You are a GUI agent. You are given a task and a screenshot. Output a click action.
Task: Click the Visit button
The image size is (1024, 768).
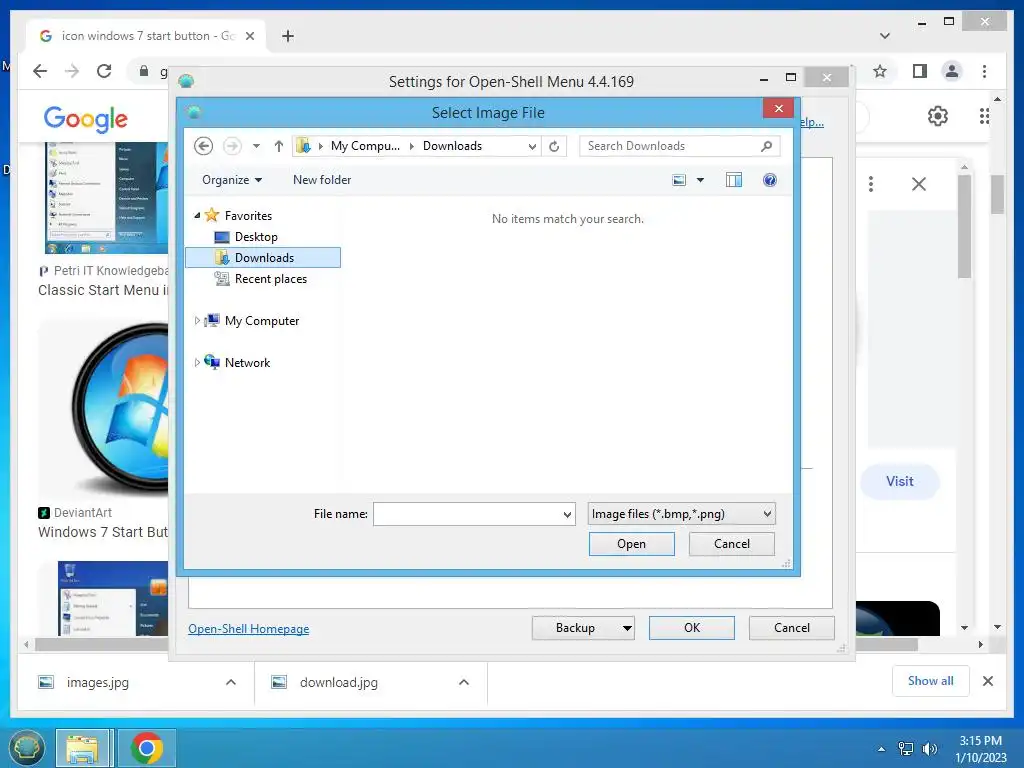point(900,481)
